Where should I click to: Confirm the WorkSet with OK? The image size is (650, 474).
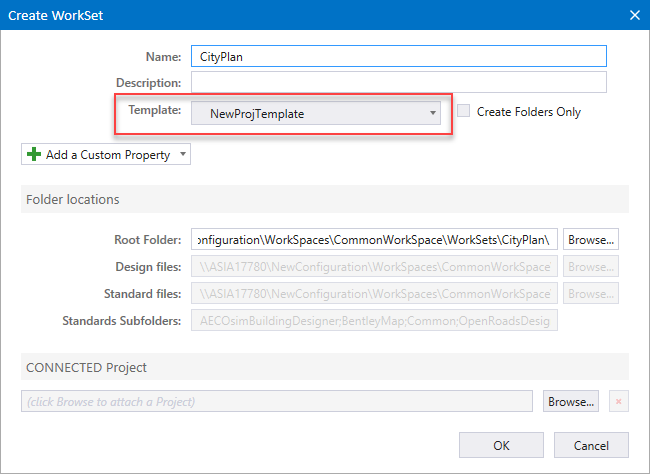501,445
